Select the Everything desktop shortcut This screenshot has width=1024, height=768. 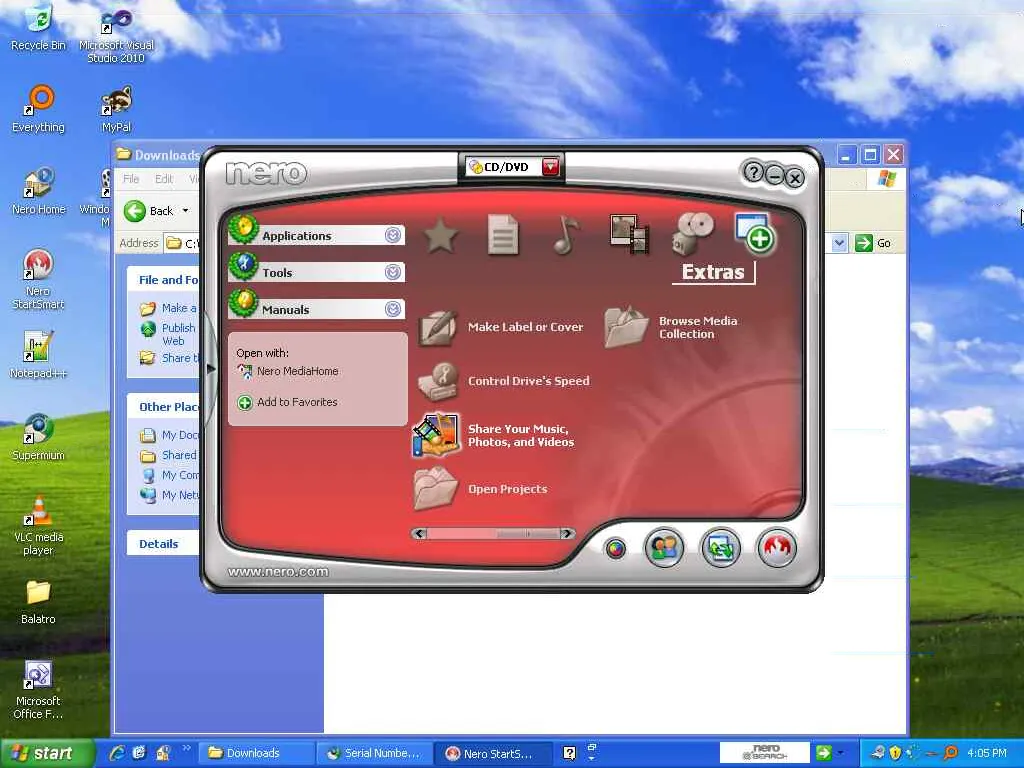38,109
